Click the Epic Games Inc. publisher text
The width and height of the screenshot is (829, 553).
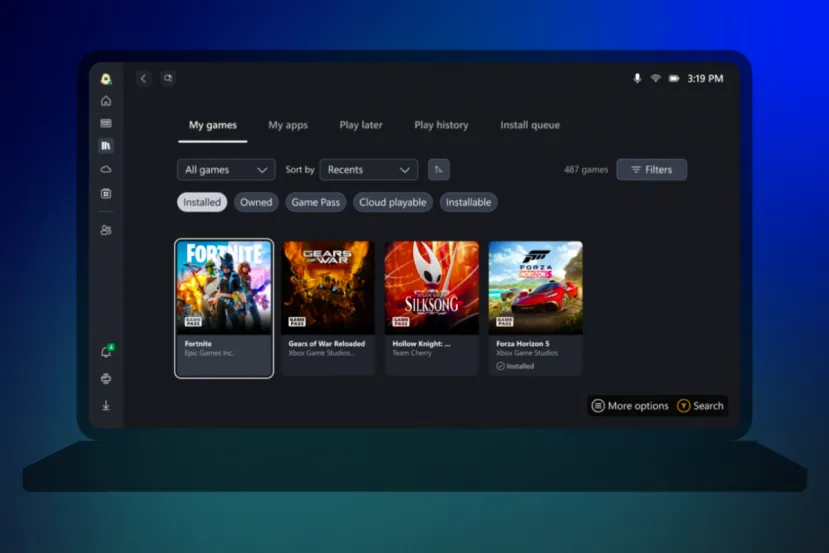tap(209, 353)
